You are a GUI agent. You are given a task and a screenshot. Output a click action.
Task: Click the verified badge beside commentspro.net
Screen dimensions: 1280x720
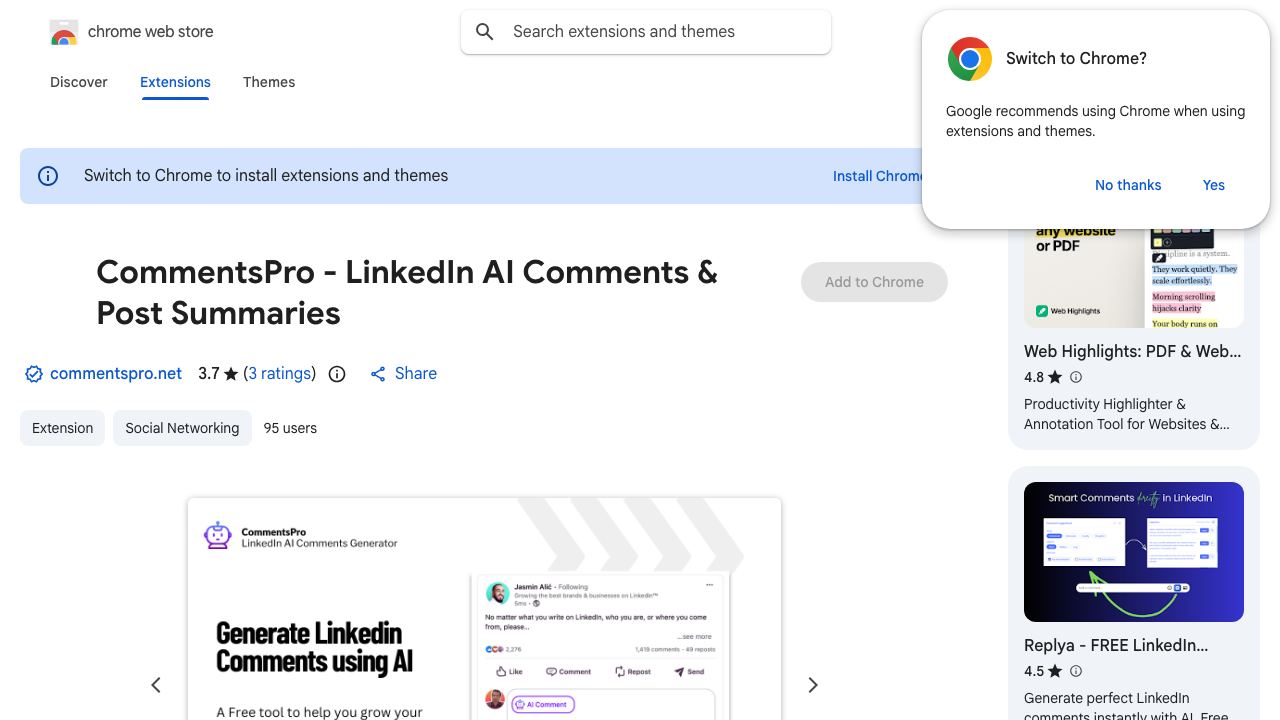click(x=34, y=374)
